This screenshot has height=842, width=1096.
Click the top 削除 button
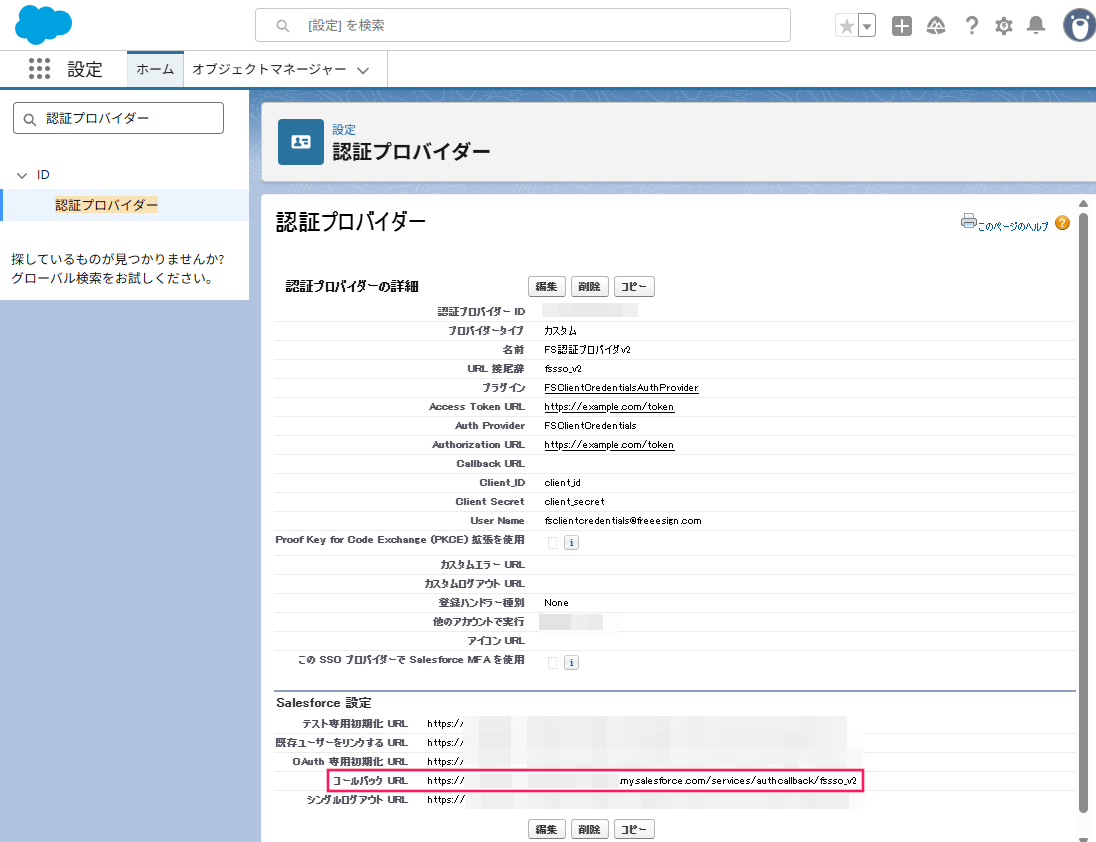(x=589, y=286)
